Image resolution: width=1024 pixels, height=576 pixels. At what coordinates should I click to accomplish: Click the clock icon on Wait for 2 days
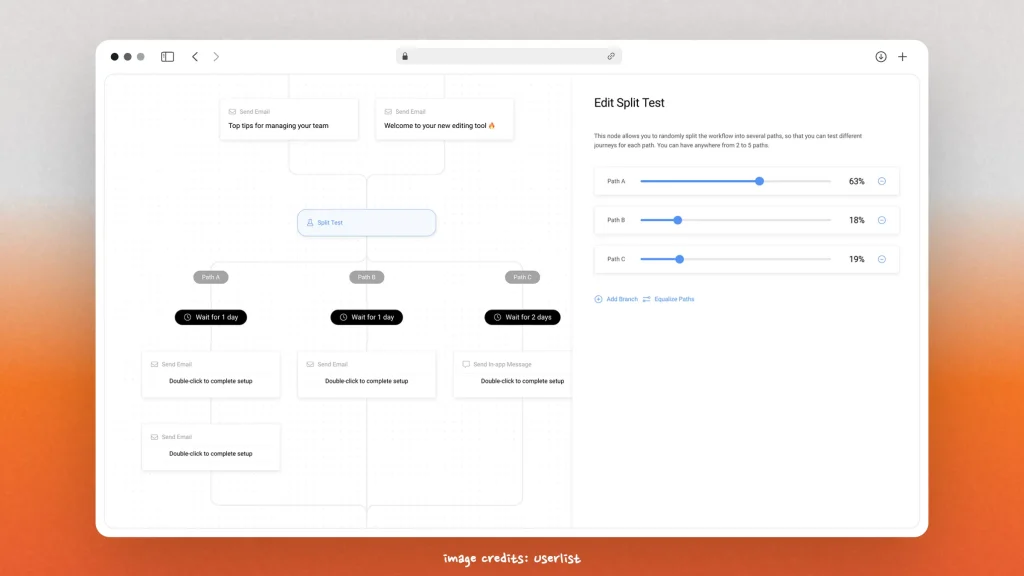click(x=496, y=317)
